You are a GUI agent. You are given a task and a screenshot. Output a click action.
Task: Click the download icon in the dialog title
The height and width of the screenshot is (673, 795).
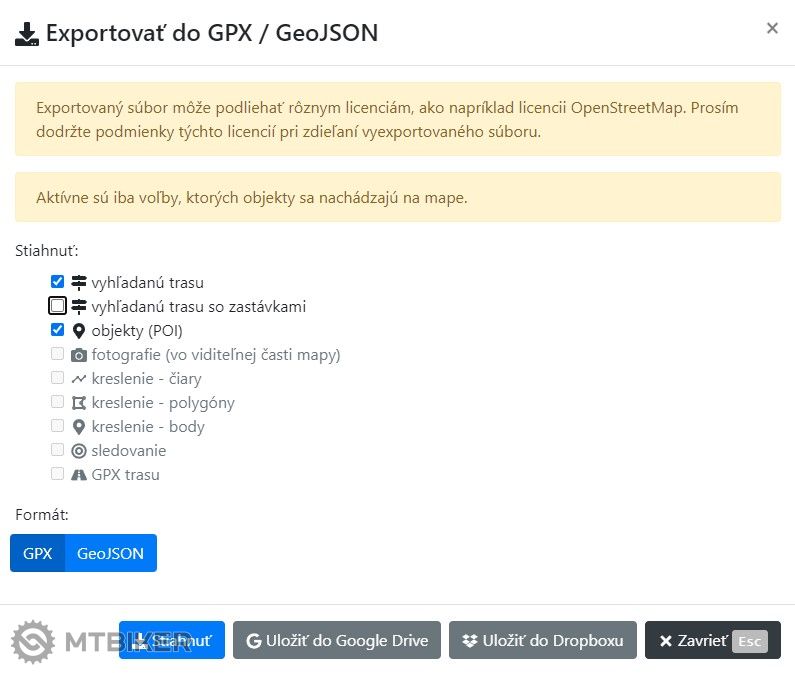pos(27,34)
